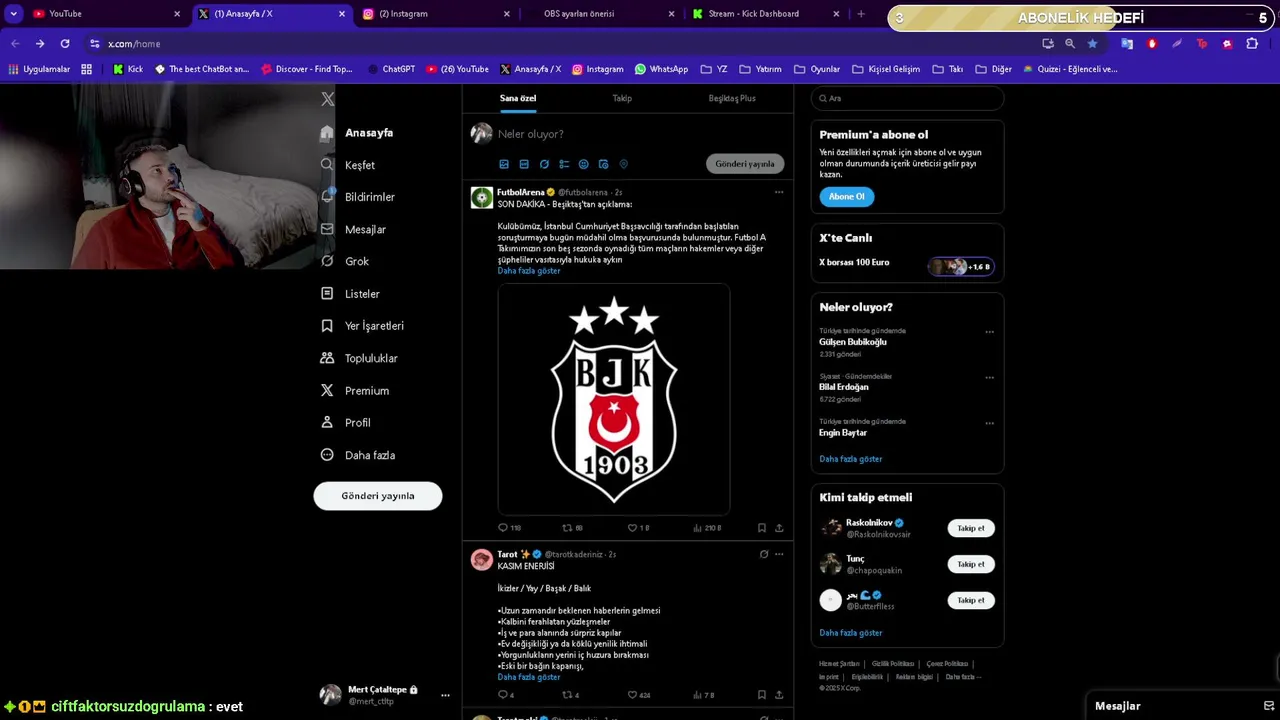
Task: Click Daha fazla göster under Neler oluyor
Action: point(851,459)
